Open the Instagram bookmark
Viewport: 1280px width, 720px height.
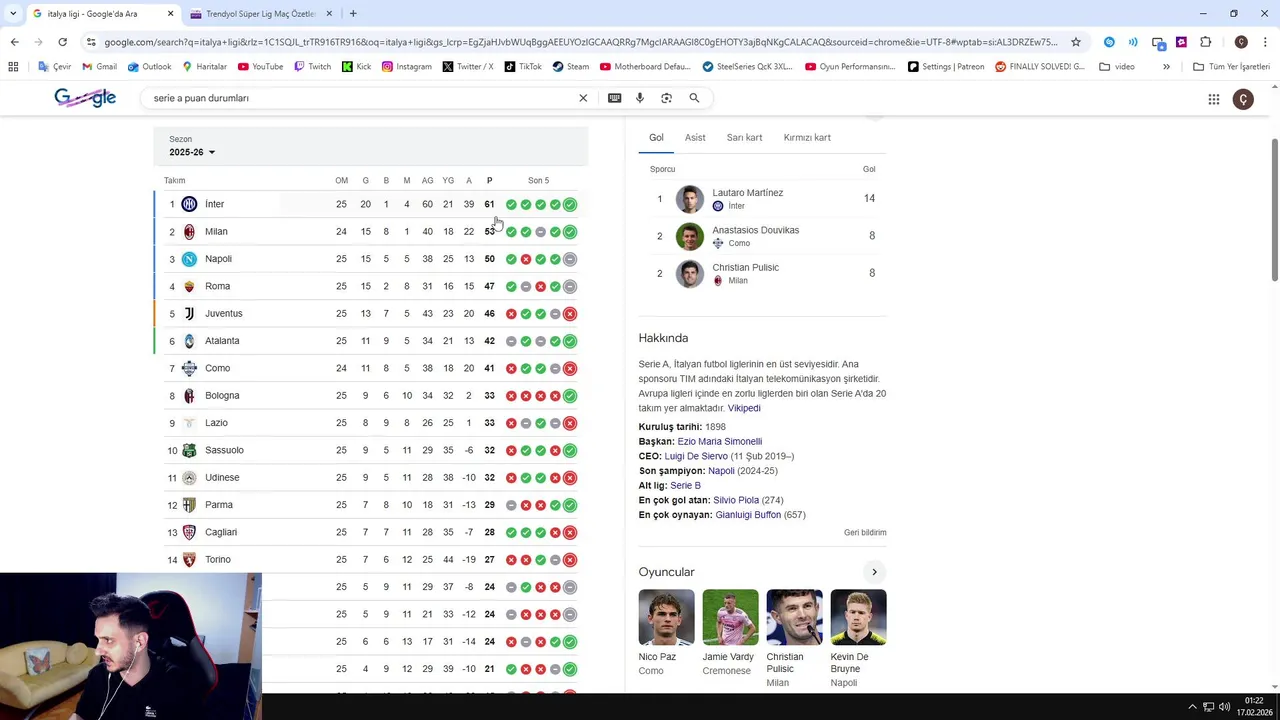pos(407,67)
